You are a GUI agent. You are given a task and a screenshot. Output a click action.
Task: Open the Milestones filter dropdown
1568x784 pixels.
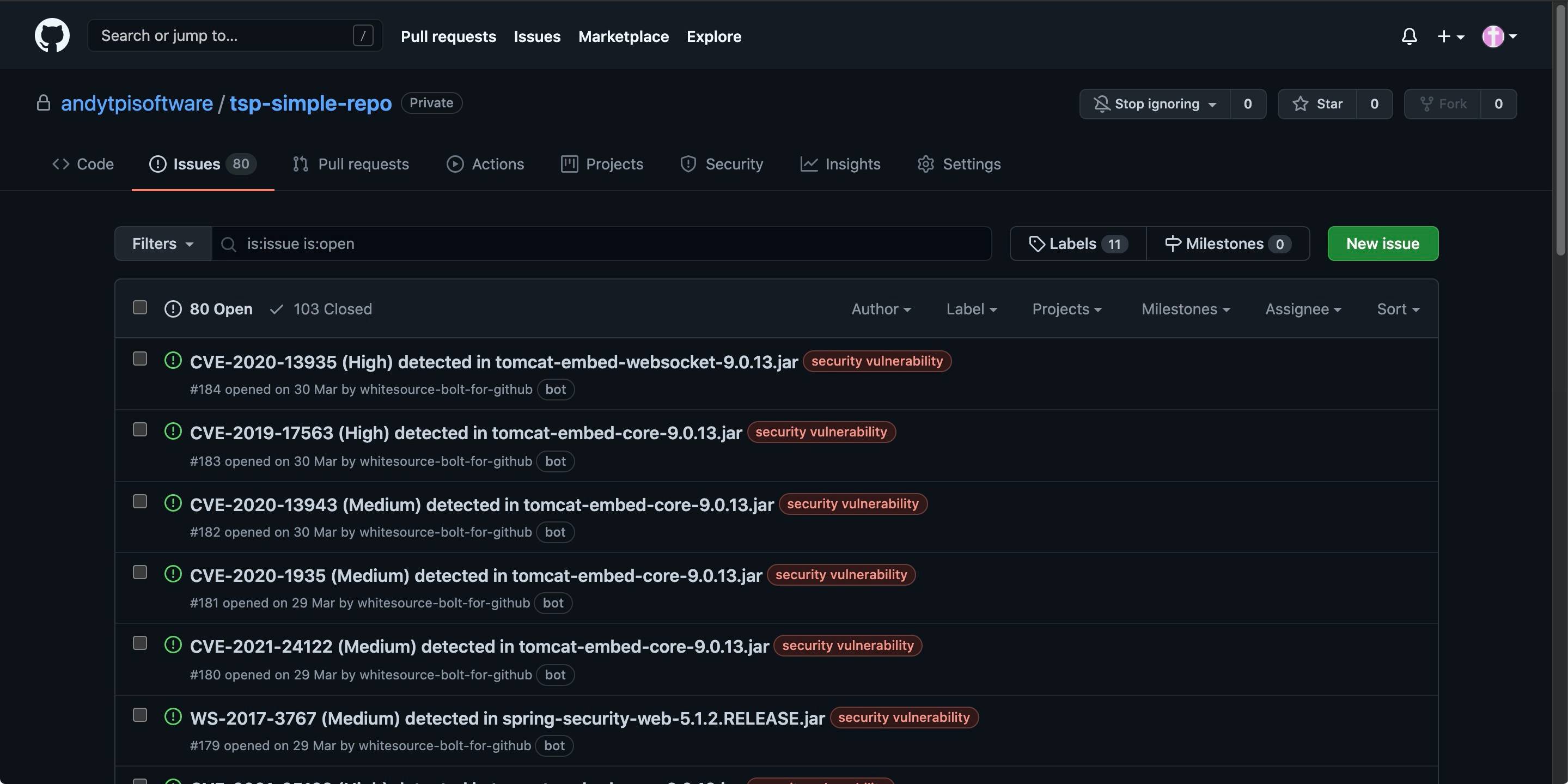(1186, 309)
